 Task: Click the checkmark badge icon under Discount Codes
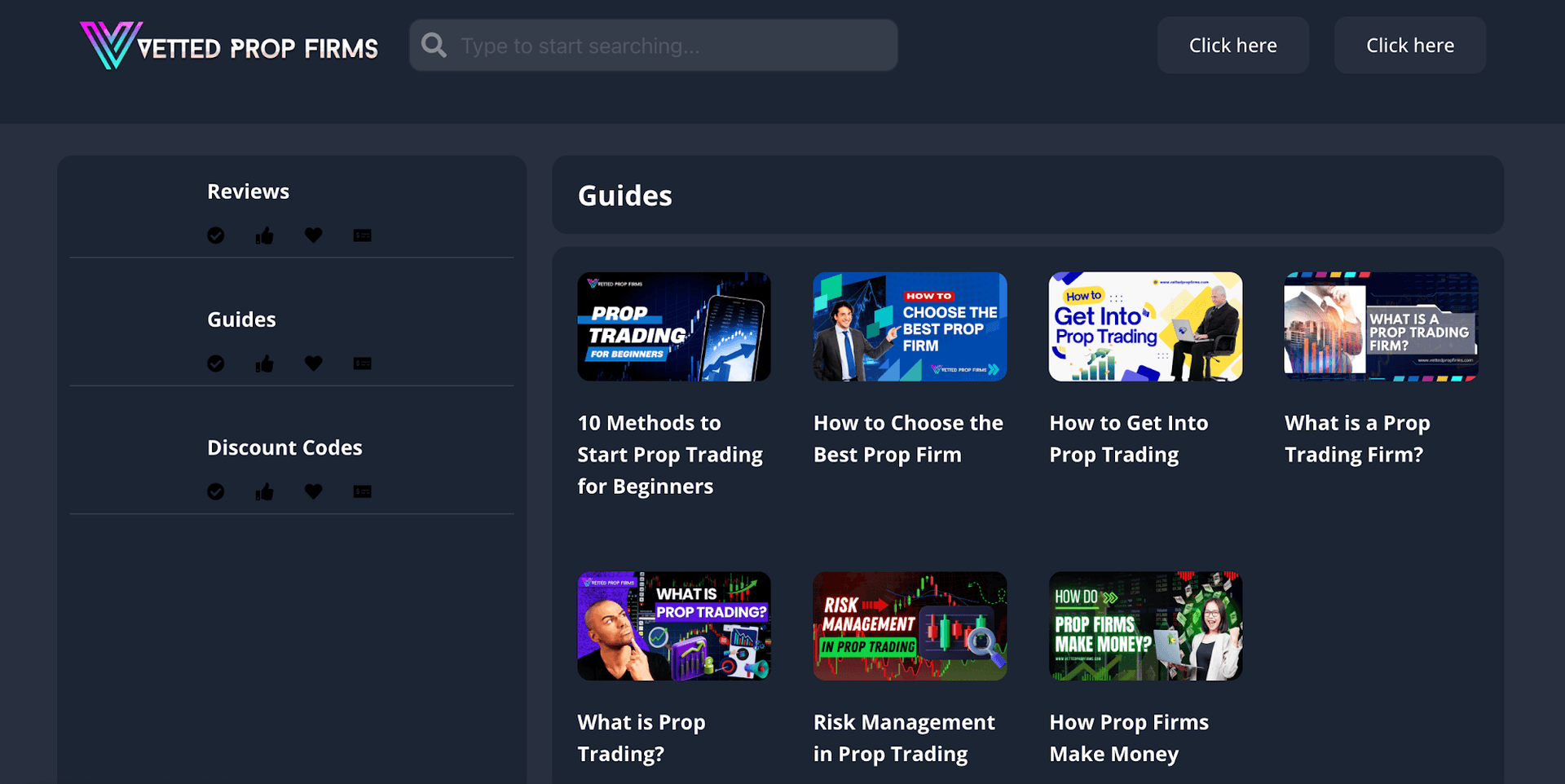click(216, 491)
